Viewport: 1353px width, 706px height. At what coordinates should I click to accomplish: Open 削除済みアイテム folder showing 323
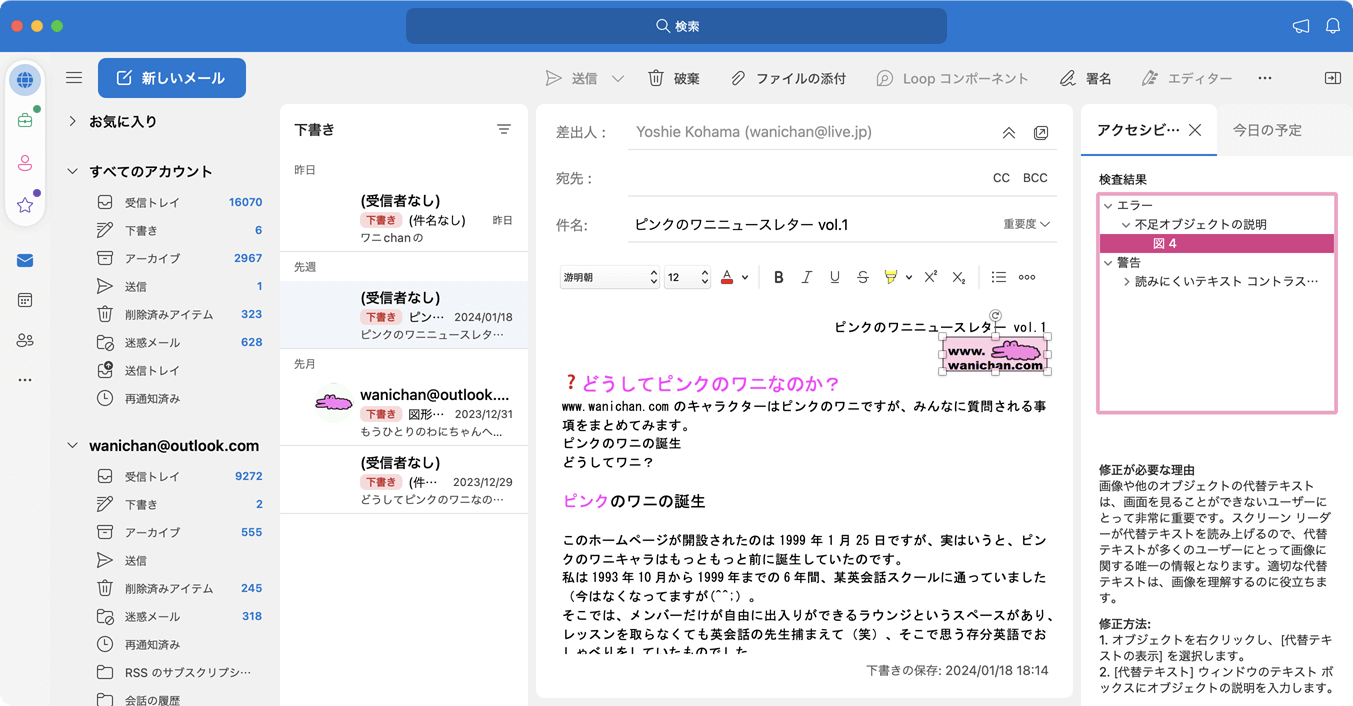point(178,314)
